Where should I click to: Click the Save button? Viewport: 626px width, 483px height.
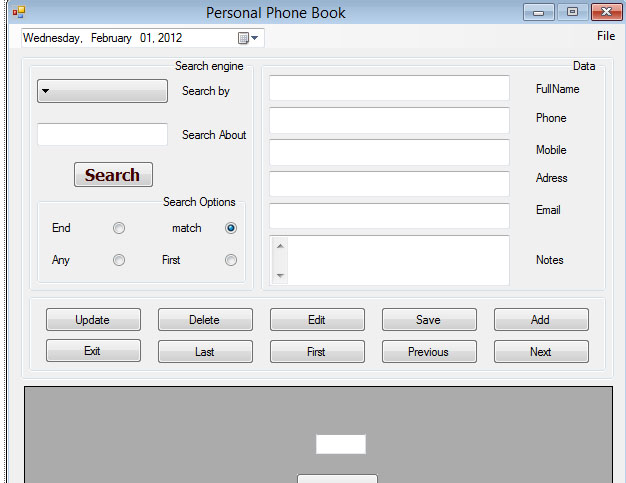pos(429,320)
